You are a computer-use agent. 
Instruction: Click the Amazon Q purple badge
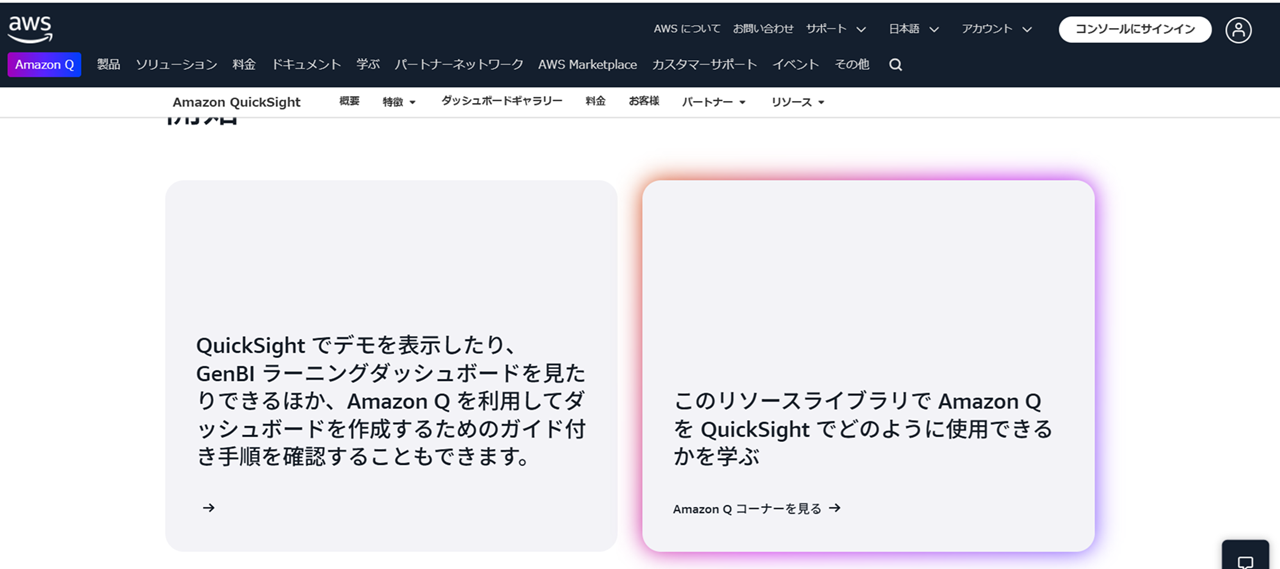44,65
